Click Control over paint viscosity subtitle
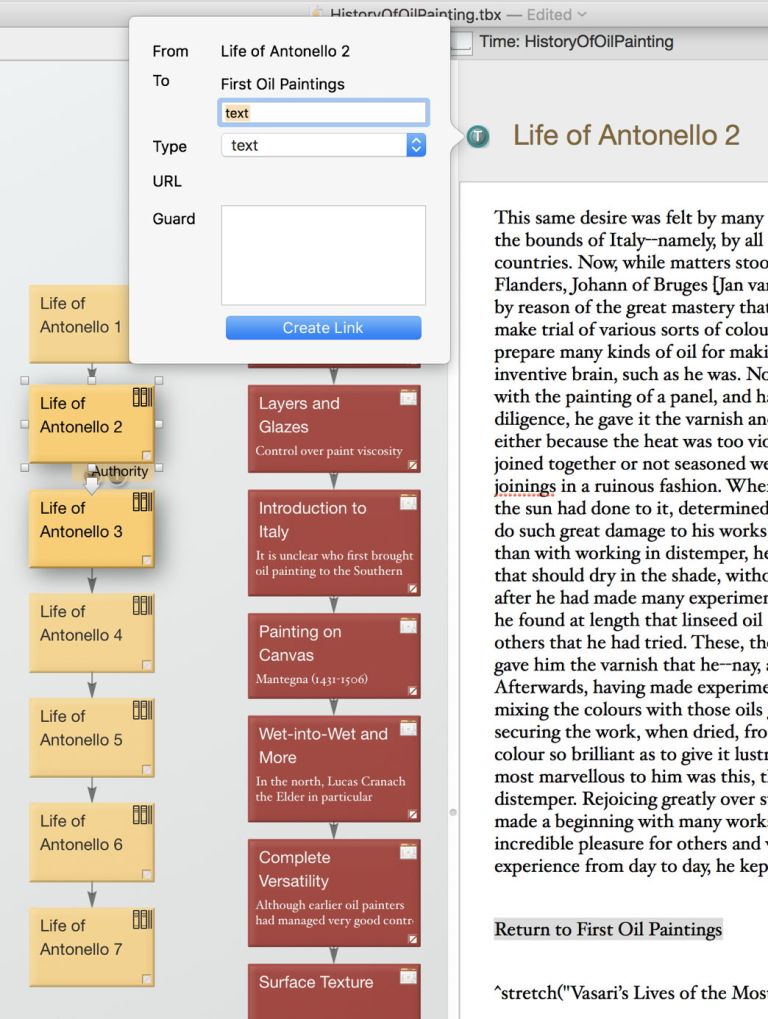The height and width of the screenshot is (1019, 768). coord(329,451)
